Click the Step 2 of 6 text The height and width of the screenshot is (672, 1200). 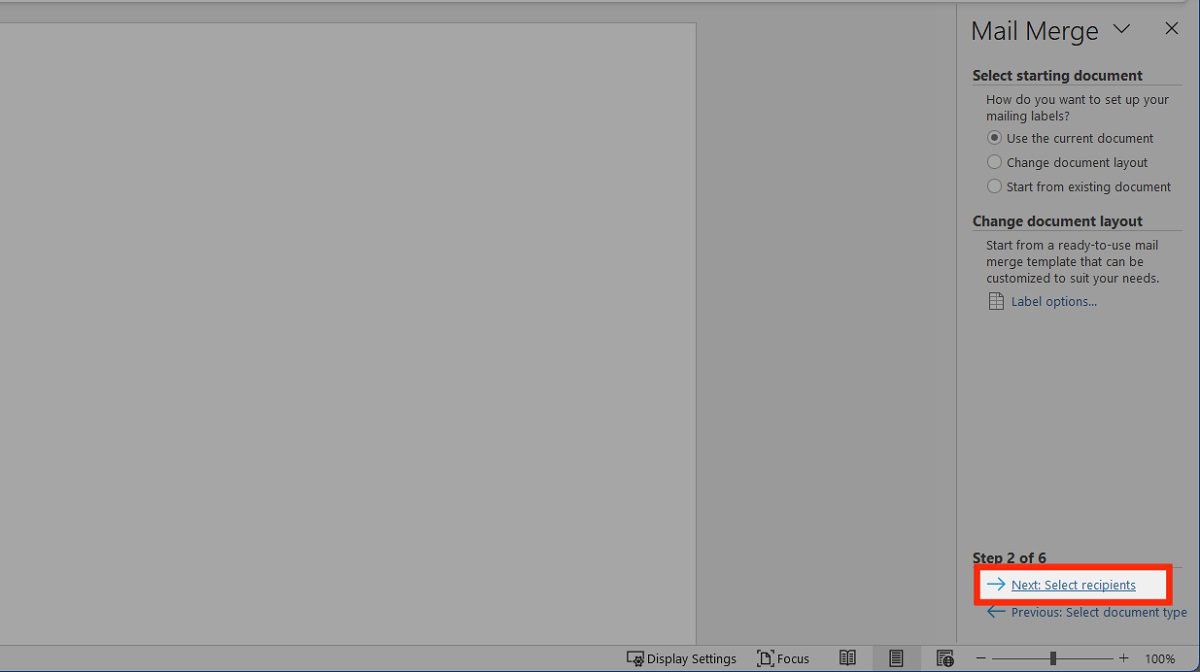[x=1009, y=558]
